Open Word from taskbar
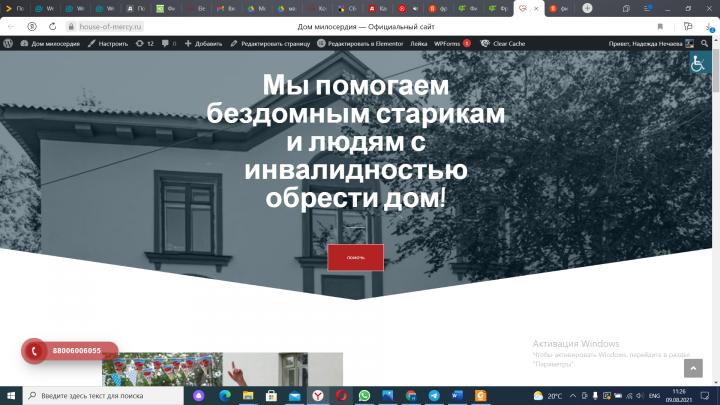The height and width of the screenshot is (405, 720). (457, 395)
